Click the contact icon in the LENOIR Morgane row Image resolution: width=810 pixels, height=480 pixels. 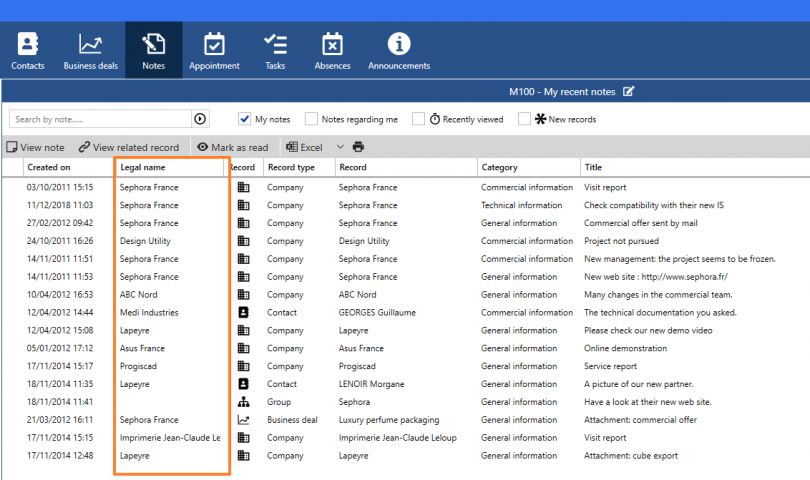pyautogui.click(x=243, y=384)
